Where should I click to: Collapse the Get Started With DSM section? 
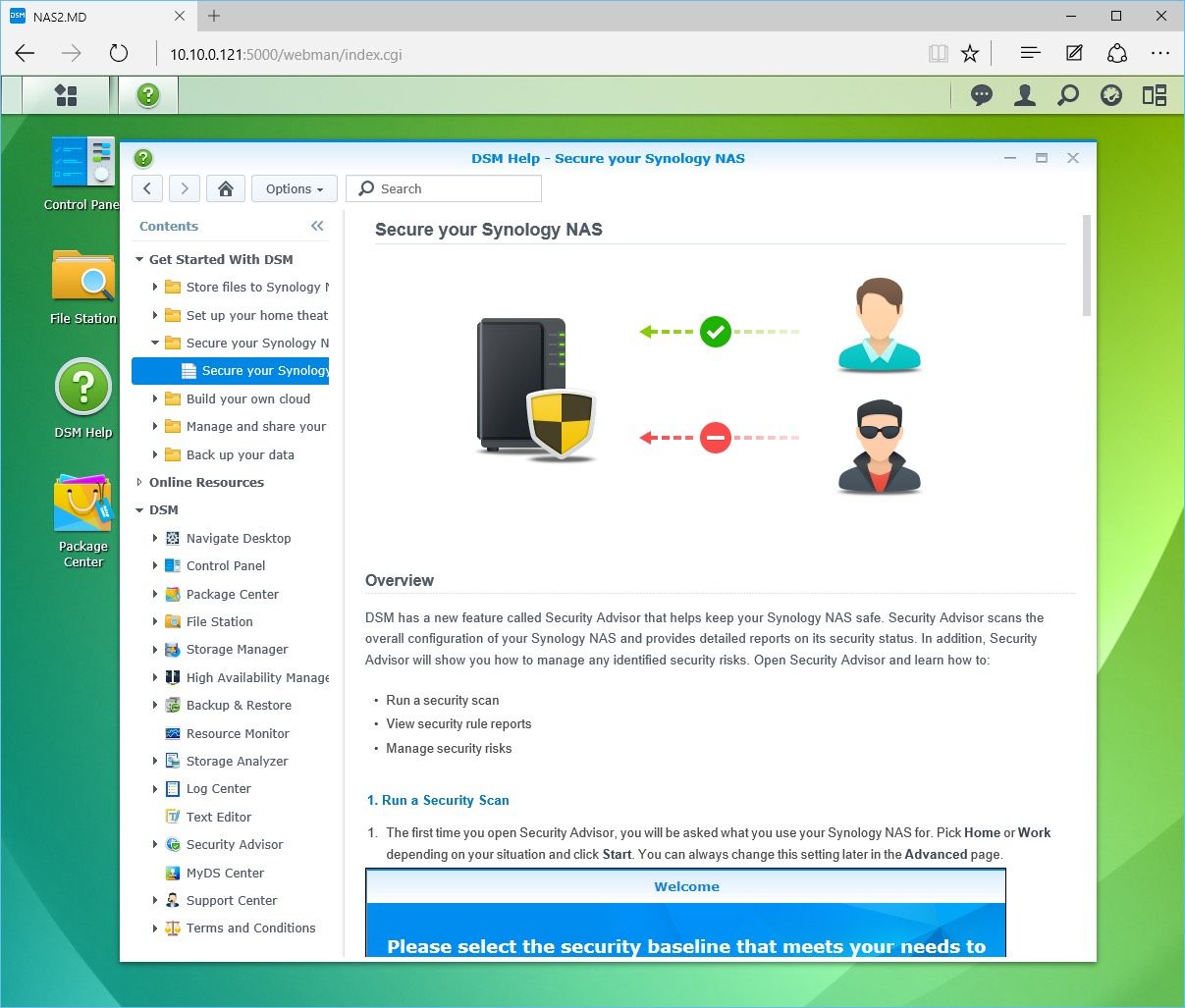coord(139,260)
